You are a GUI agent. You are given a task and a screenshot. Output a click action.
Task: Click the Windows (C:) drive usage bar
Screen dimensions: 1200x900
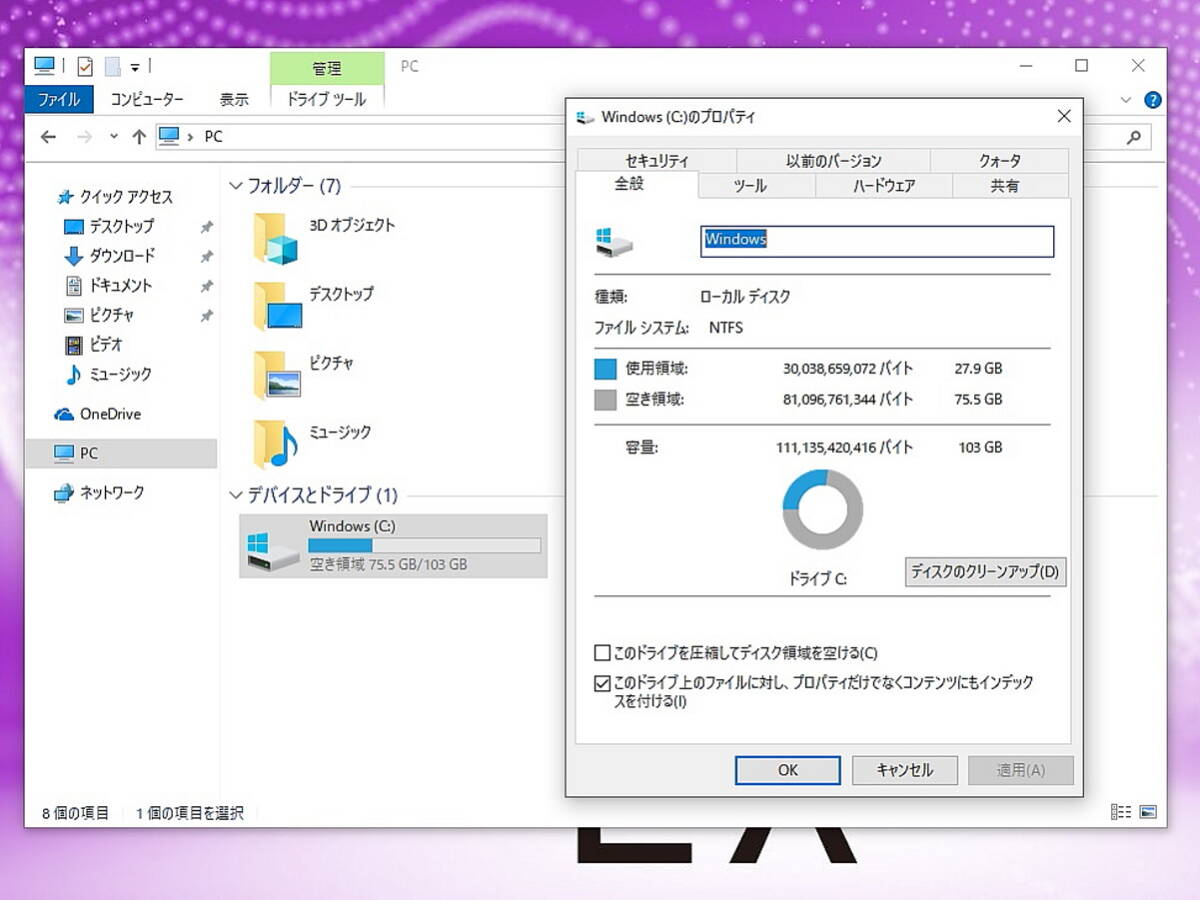(424, 545)
